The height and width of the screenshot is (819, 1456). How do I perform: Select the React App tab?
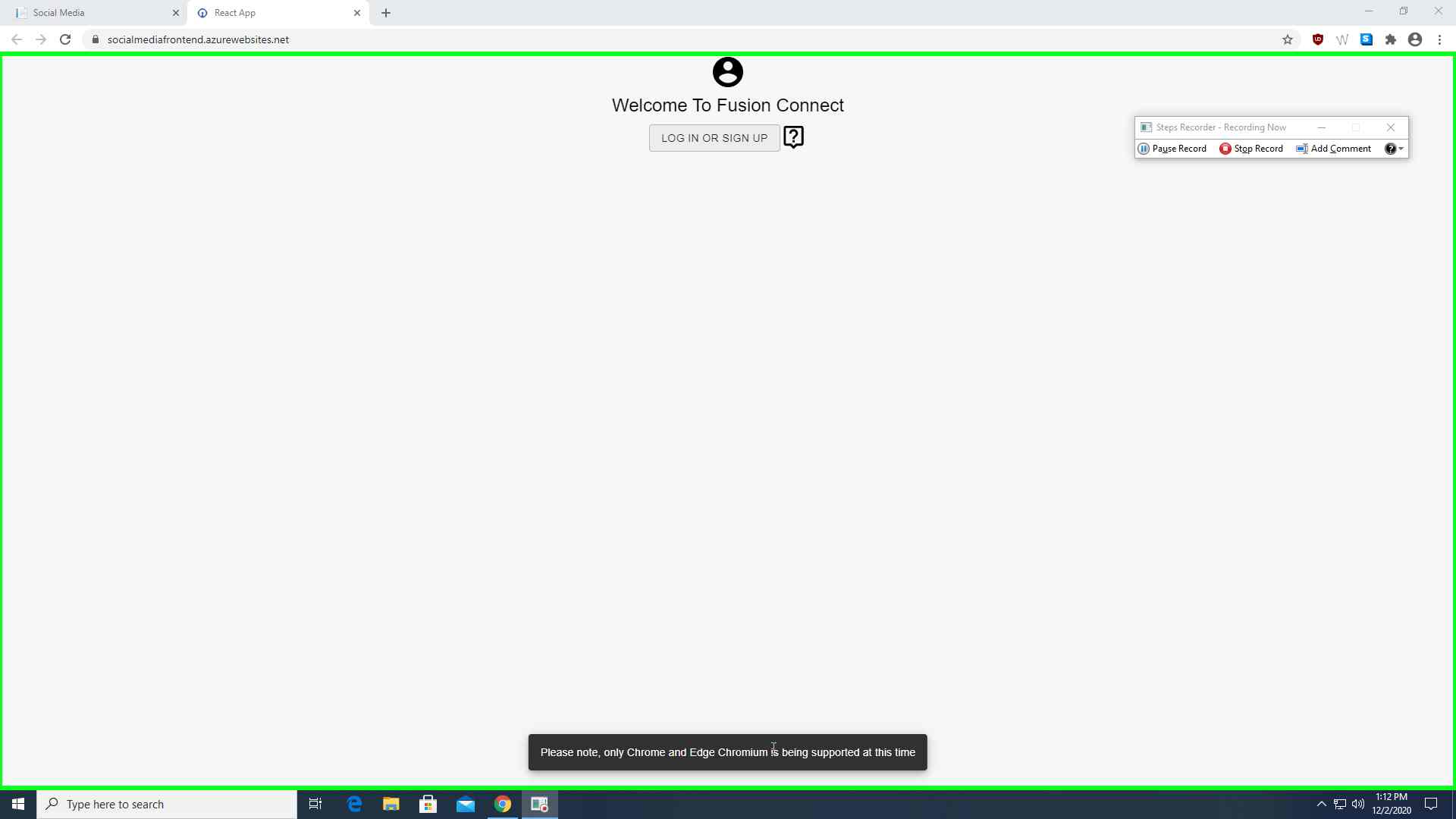click(278, 13)
